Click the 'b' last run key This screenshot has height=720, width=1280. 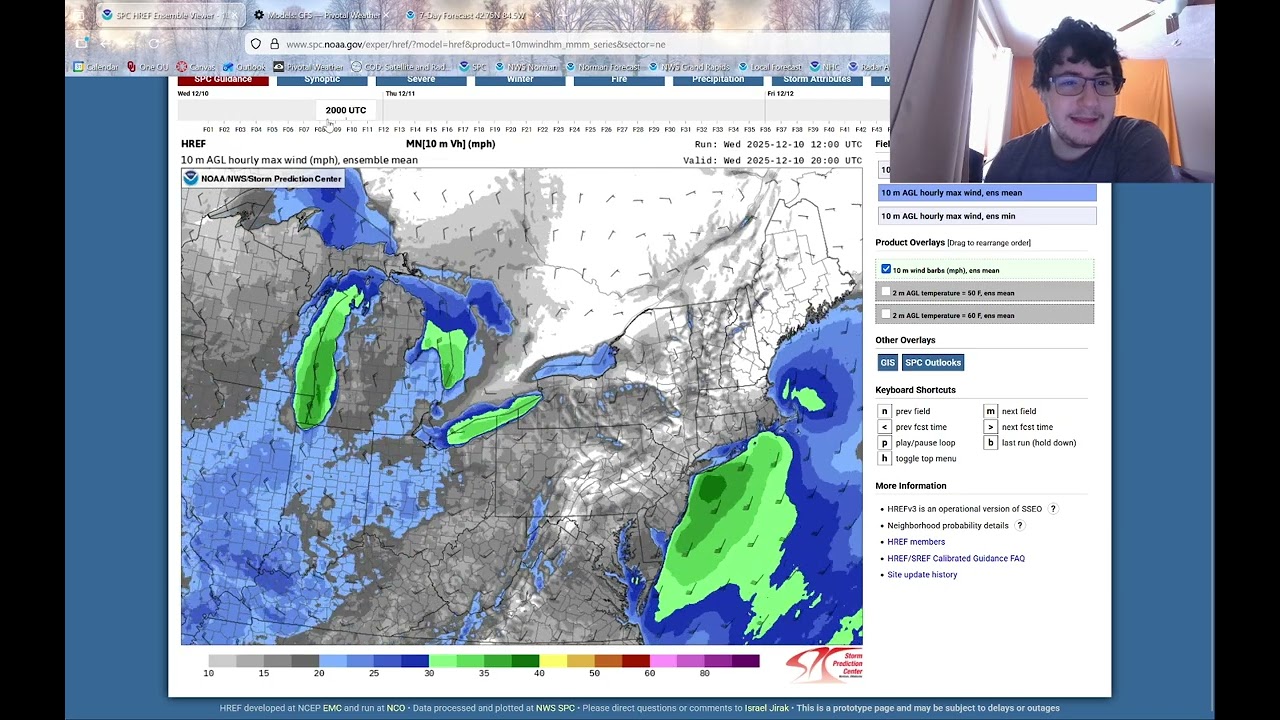(990, 442)
